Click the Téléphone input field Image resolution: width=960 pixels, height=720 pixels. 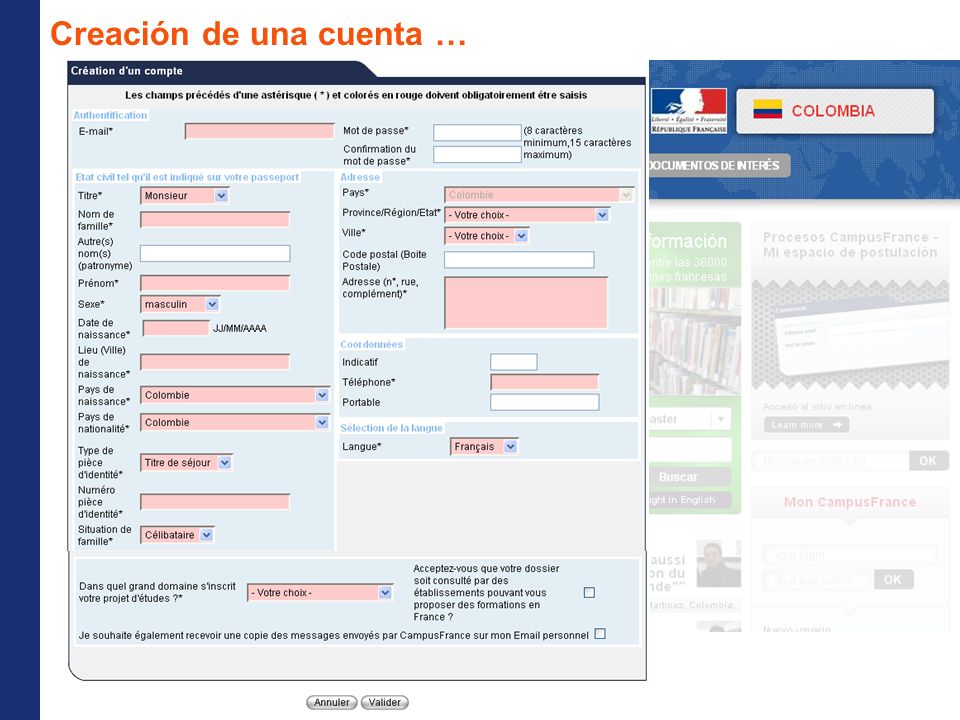(544, 382)
